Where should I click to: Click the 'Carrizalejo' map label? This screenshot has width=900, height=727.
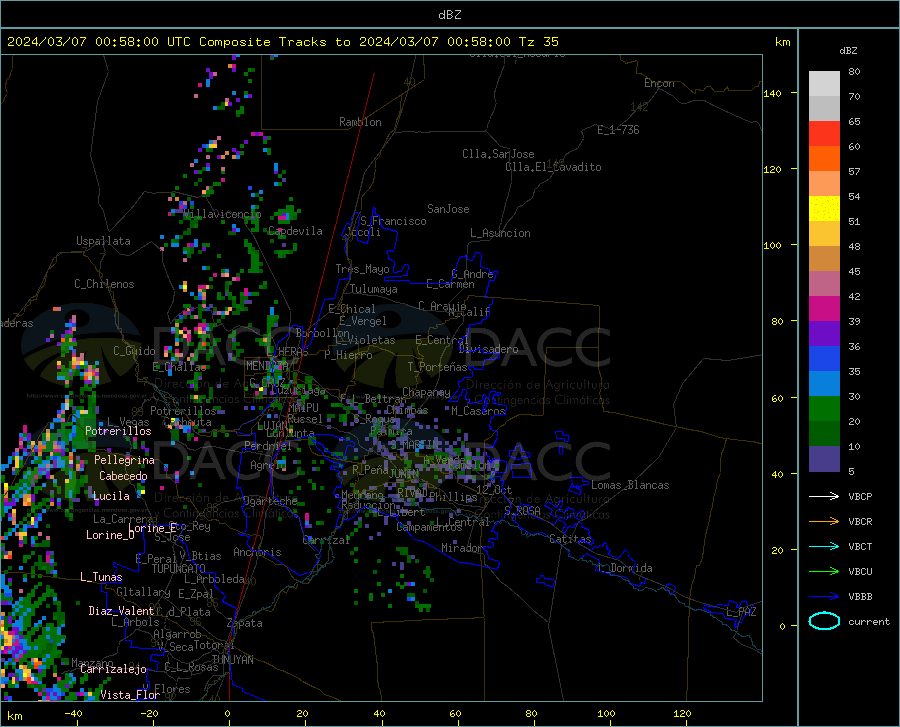point(113,669)
